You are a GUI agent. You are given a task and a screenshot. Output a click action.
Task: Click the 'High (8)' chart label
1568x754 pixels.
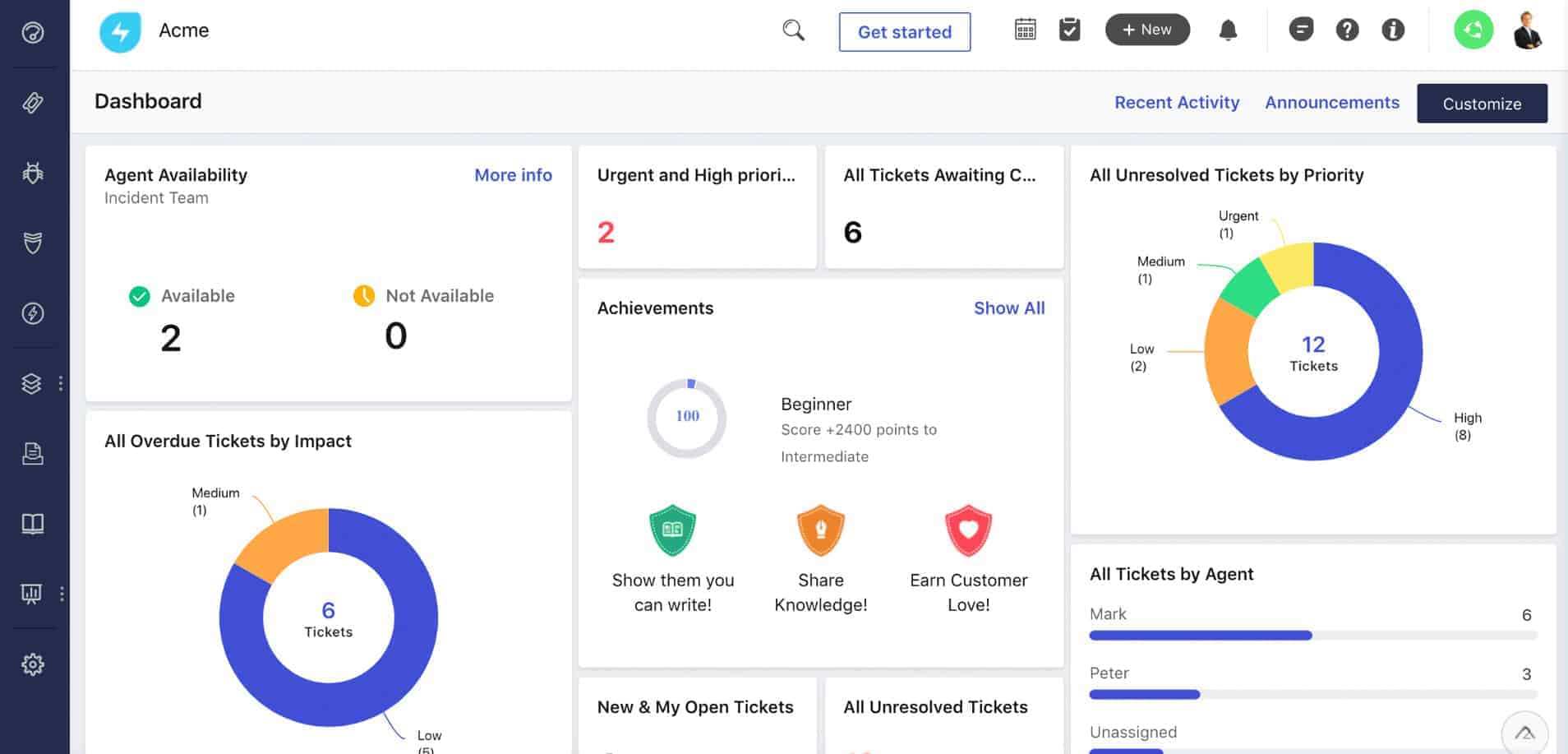point(1467,426)
